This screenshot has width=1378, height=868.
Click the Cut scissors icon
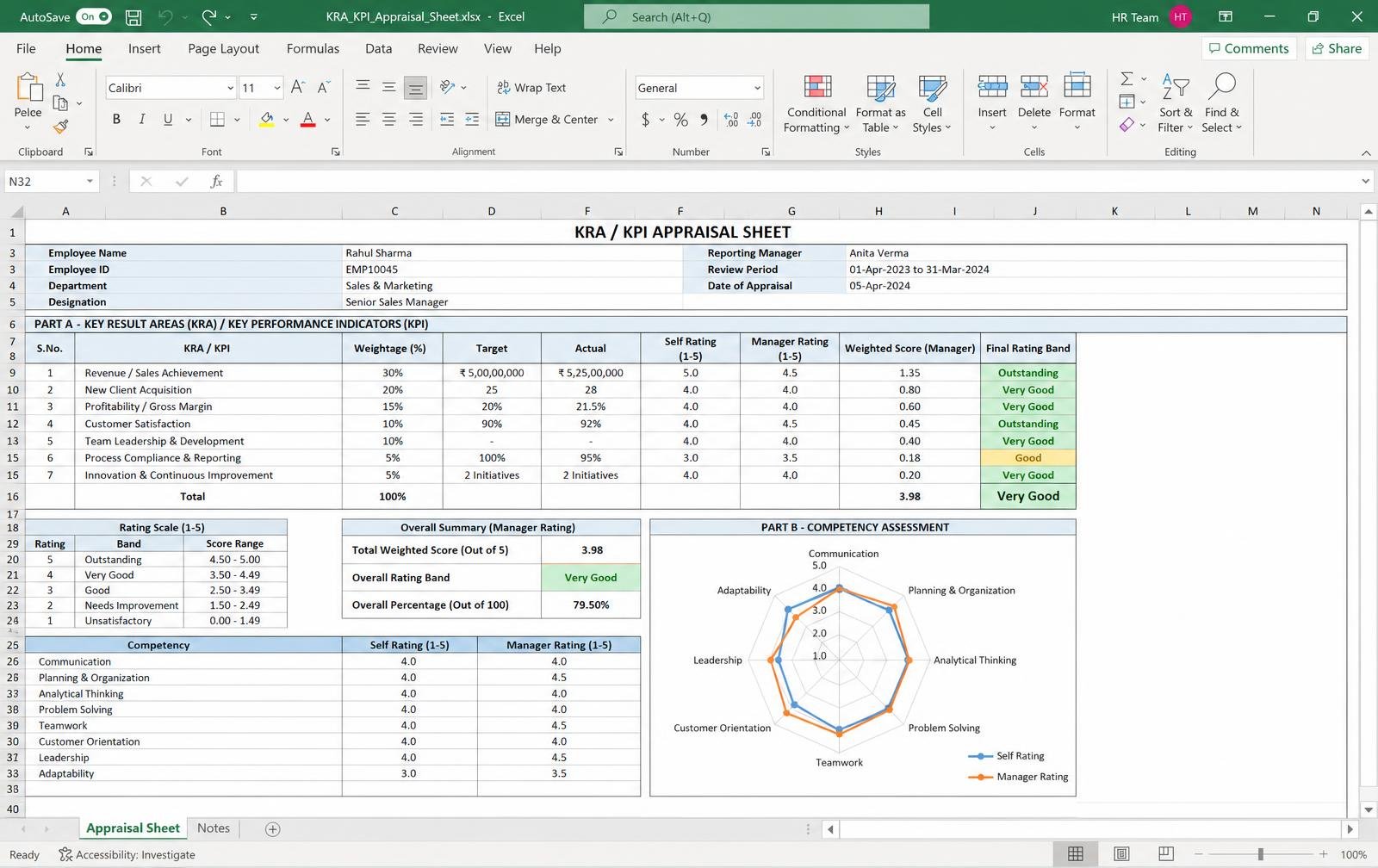click(60, 80)
